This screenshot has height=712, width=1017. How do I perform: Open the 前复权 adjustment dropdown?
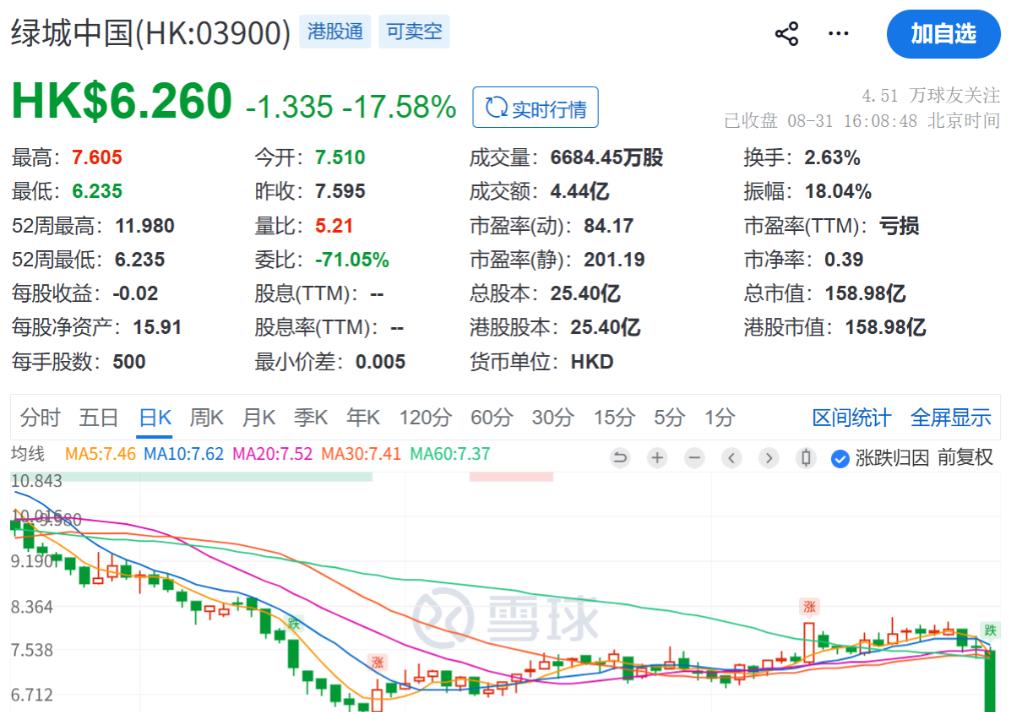coord(964,458)
